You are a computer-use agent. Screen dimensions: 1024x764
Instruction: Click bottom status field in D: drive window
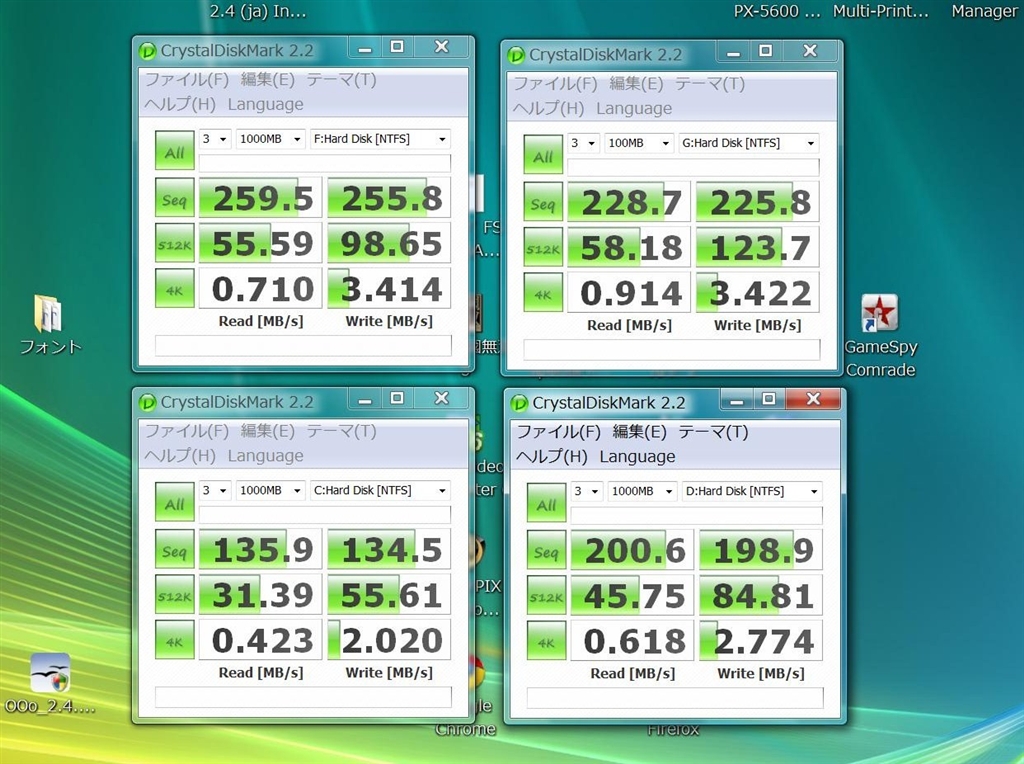click(675, 697)
